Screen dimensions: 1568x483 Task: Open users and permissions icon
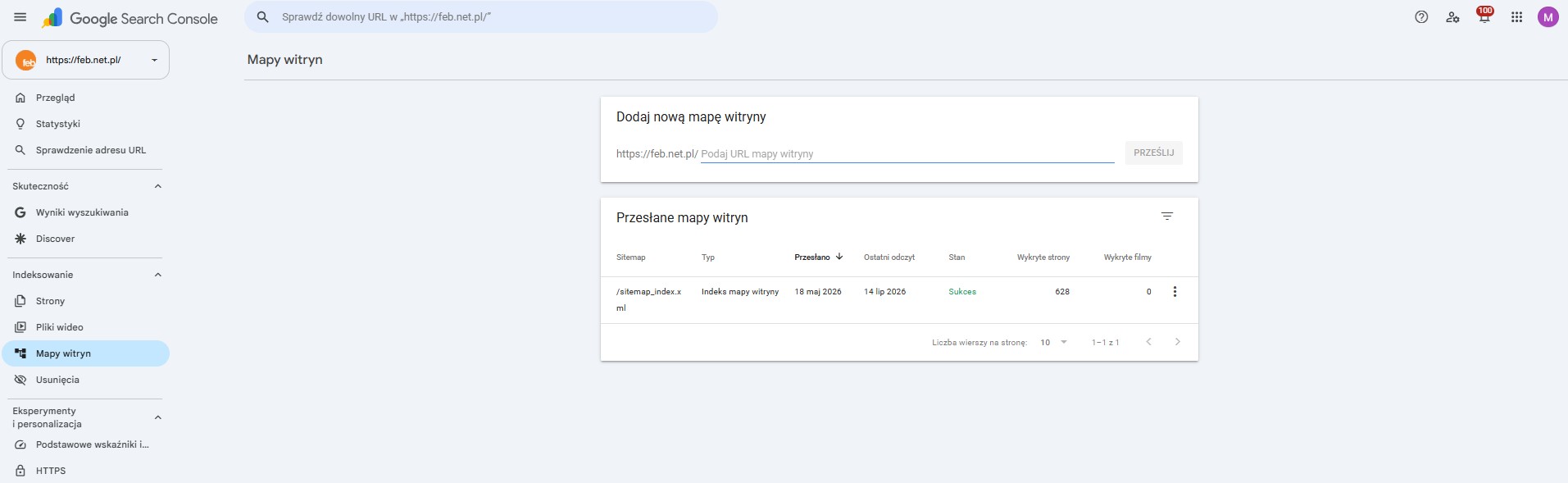[x=1452, y=17]
